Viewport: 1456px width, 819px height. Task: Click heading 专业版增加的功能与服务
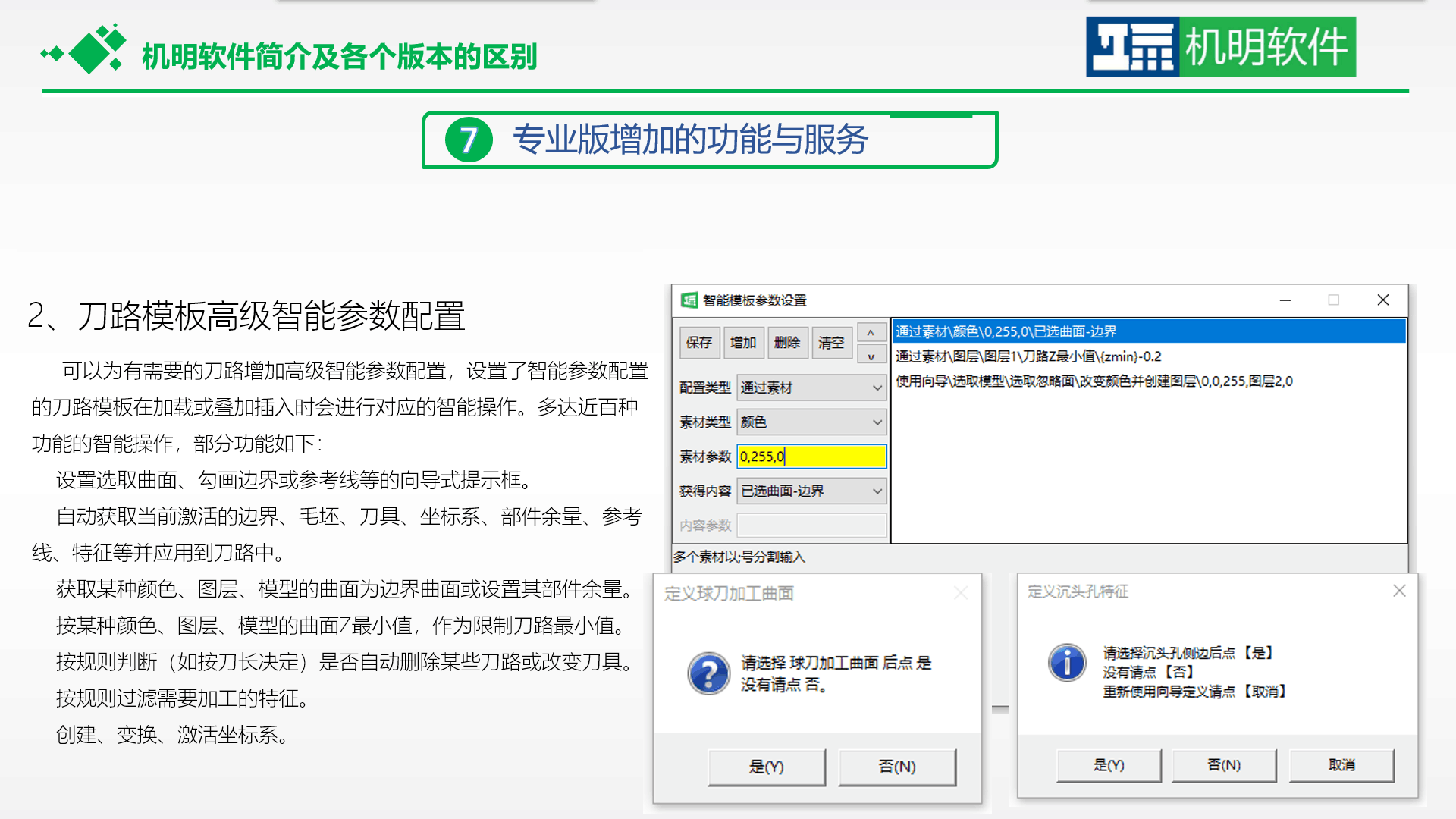(x=690, y=140)
